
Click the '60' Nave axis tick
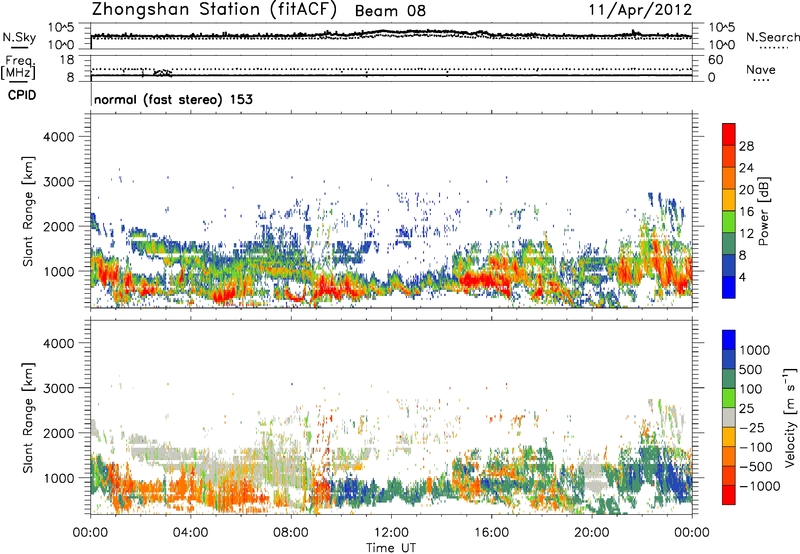click(715, 60)
